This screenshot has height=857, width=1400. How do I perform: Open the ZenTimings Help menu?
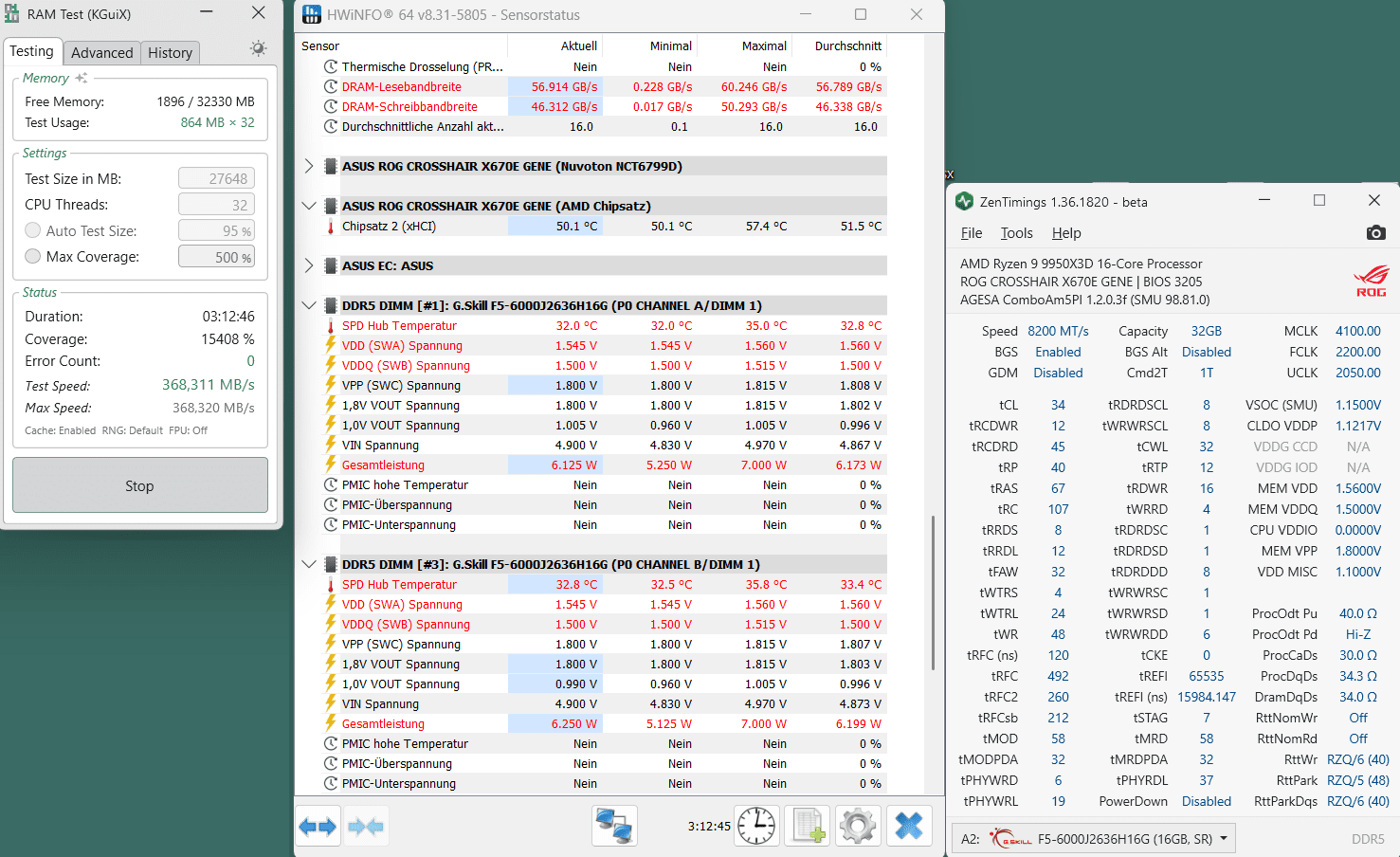click(1066, 233)
